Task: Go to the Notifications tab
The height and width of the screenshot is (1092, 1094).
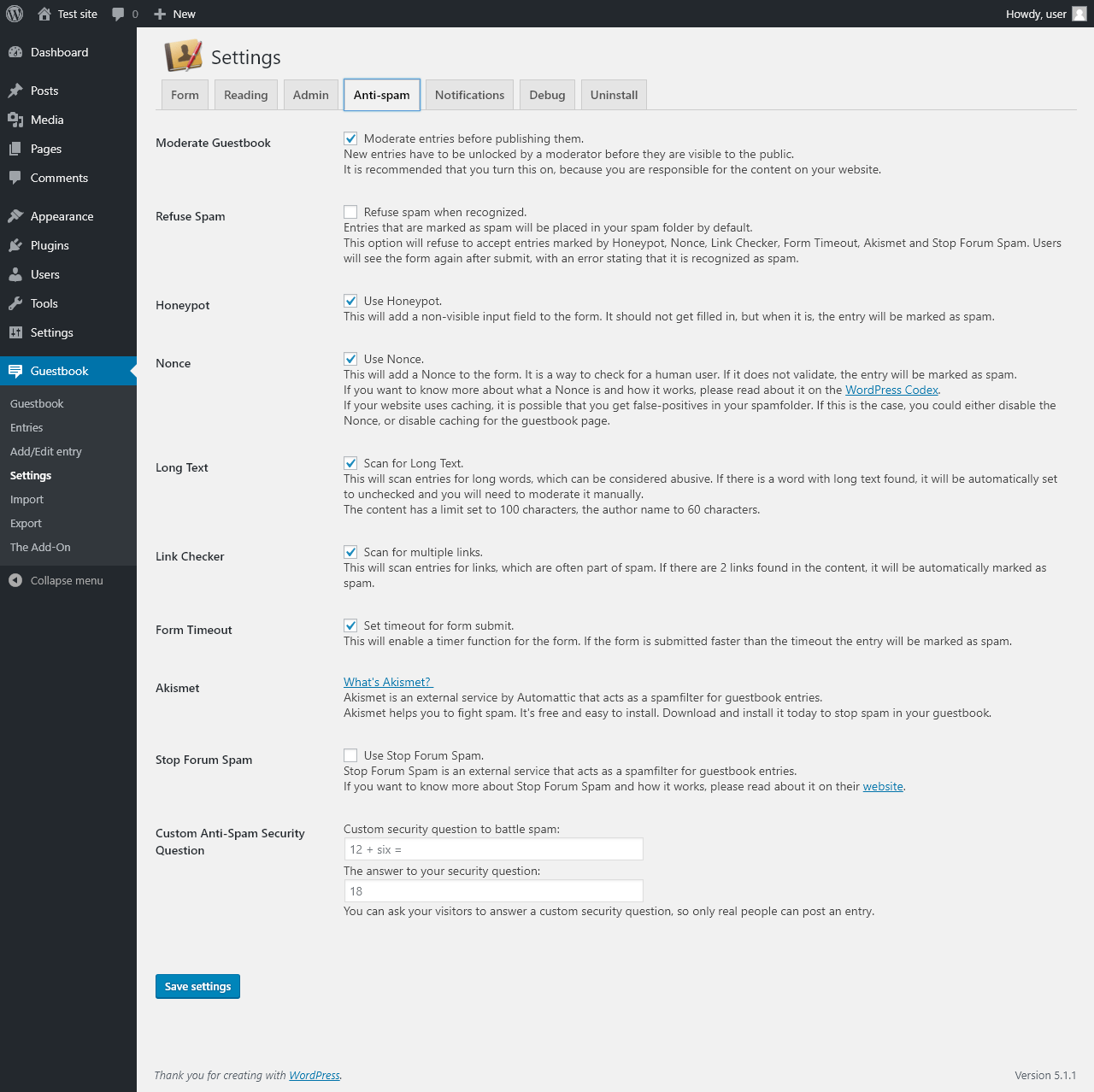Action: [x=470, y=95]
